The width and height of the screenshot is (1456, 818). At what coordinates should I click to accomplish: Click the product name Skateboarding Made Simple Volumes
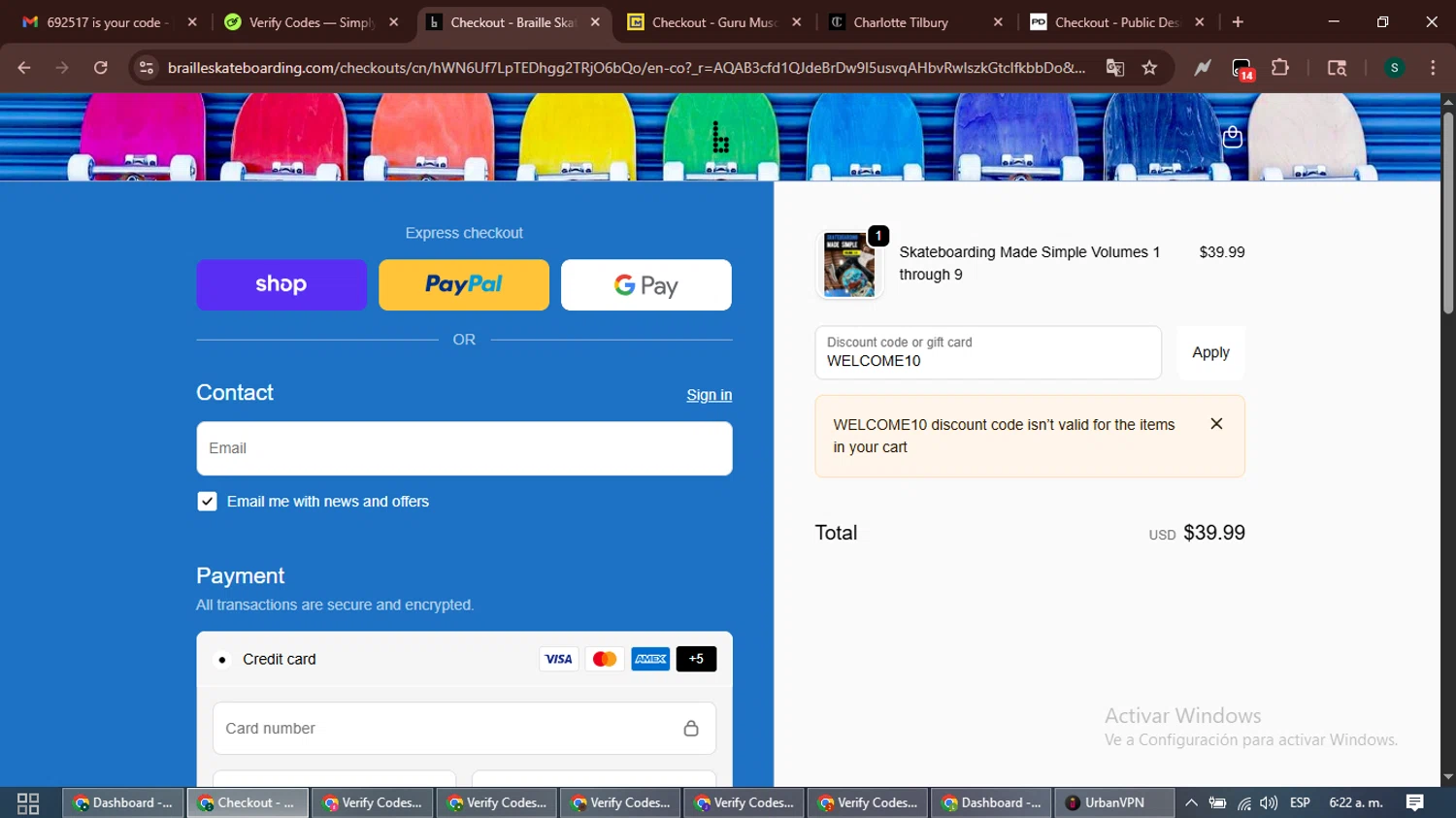1030,263
